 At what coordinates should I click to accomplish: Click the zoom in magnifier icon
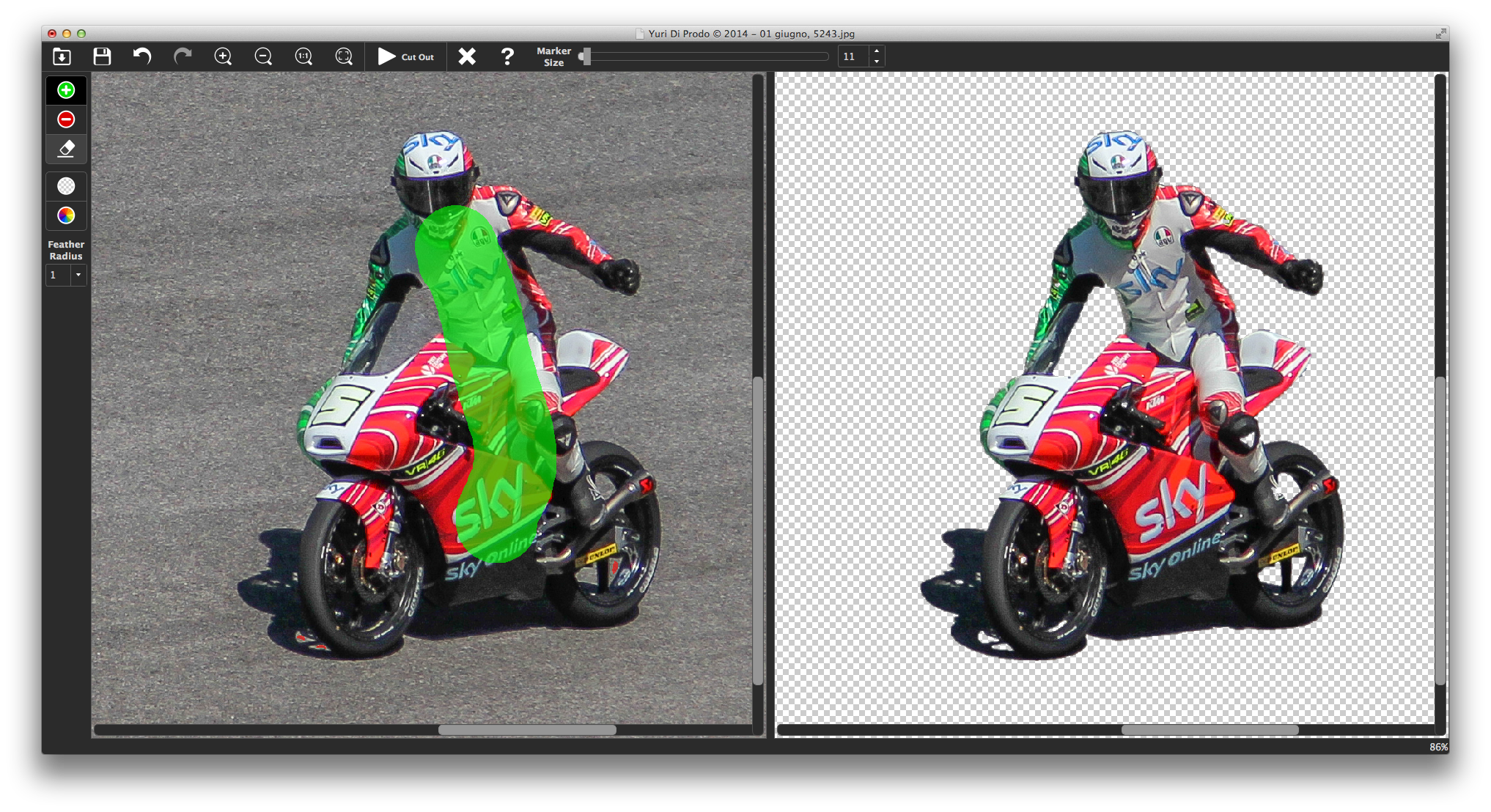[223, 56]
